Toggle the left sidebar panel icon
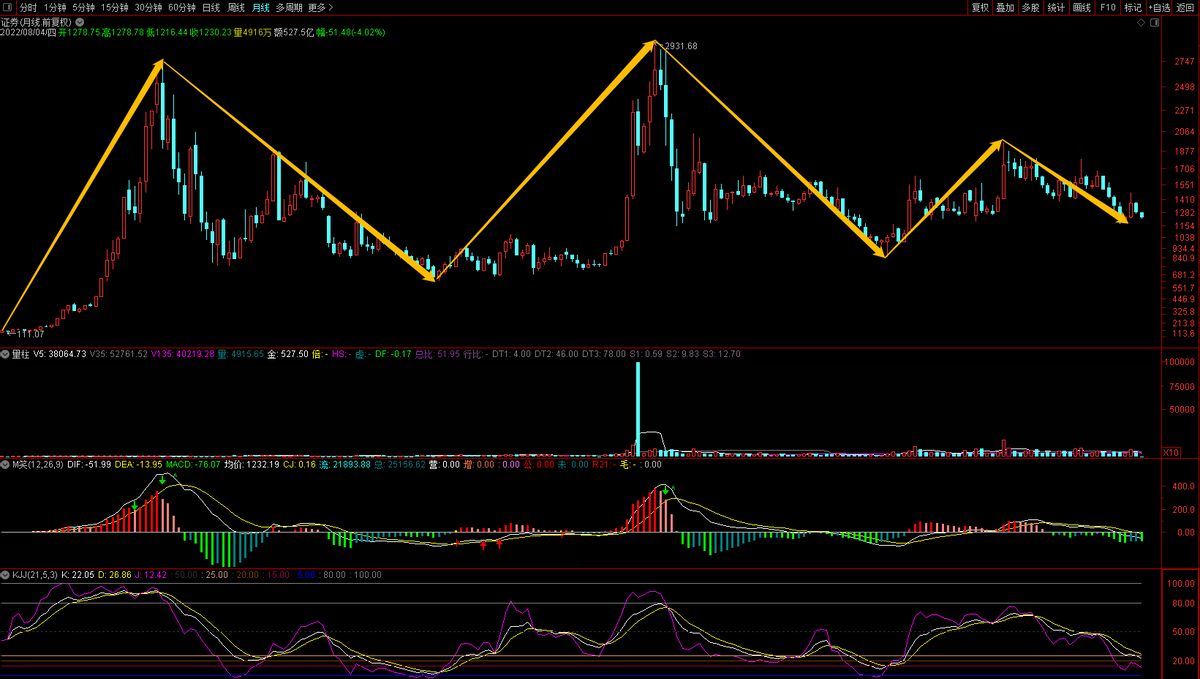The height and width of the screenshot is (679, 1200). coord(8,7)
